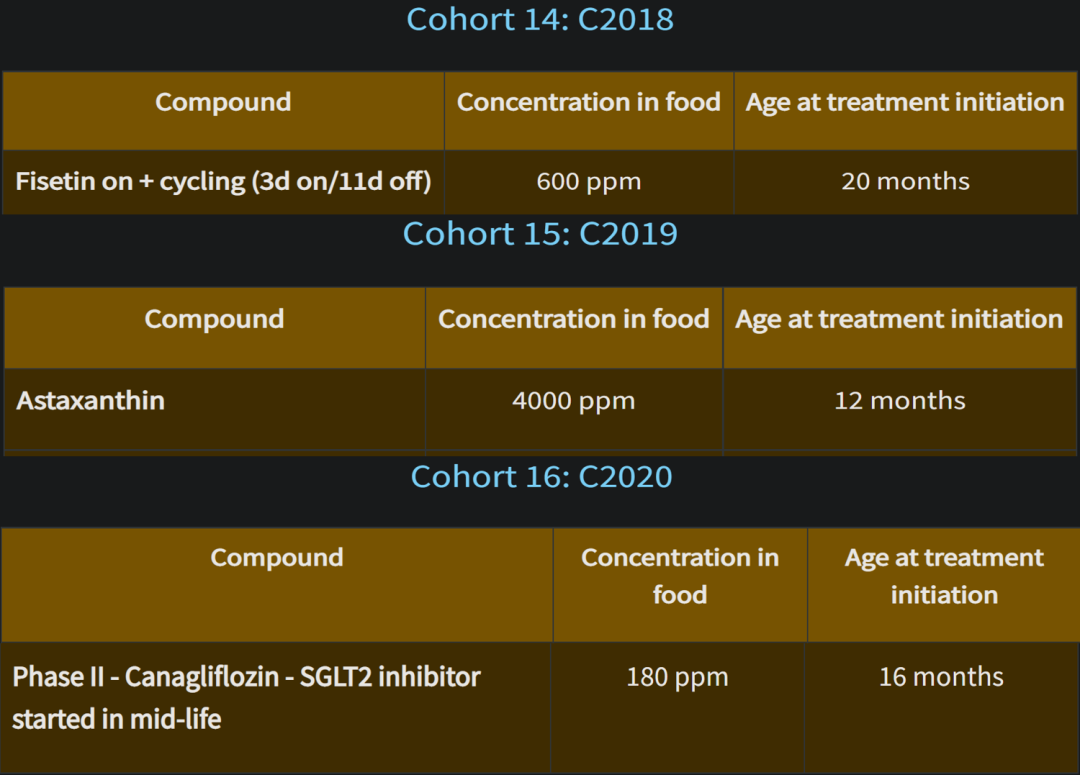
Task: Select Age at treatment initiation header, Cohort 16
Action: [944, 586]
